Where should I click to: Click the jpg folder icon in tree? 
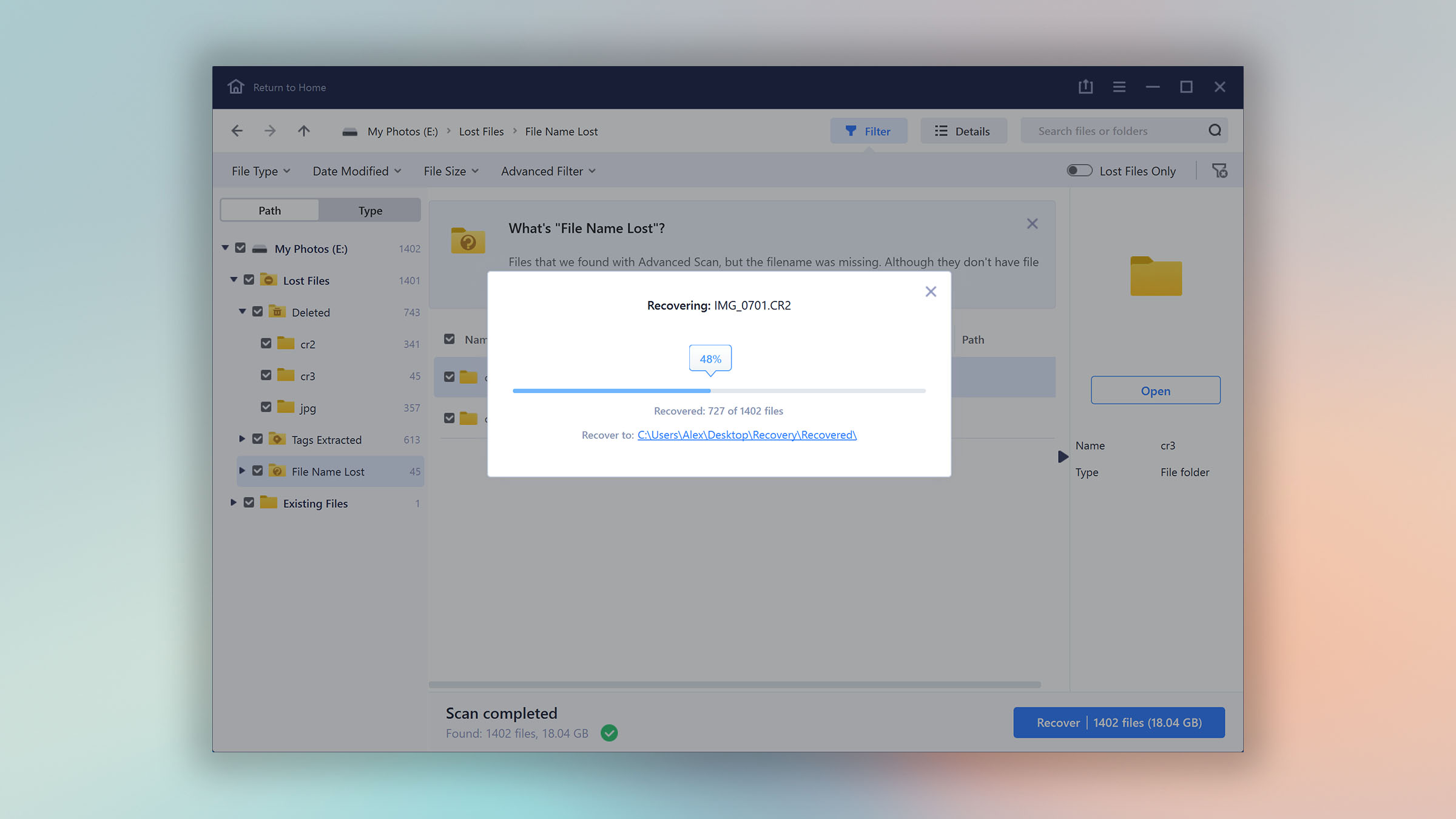point(286,406)
